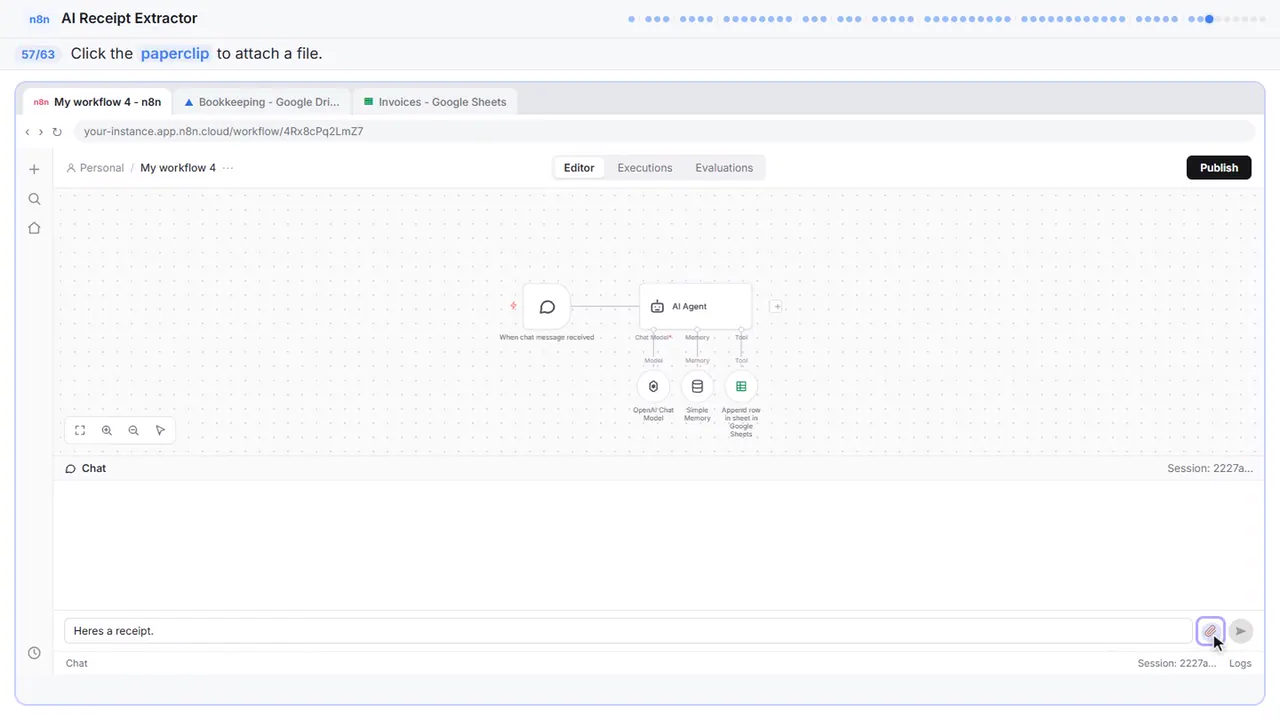Image resolution: width=1280 pixels, height=720 pixels.
Task: Click the Publish button
Action: point(1219,168)
